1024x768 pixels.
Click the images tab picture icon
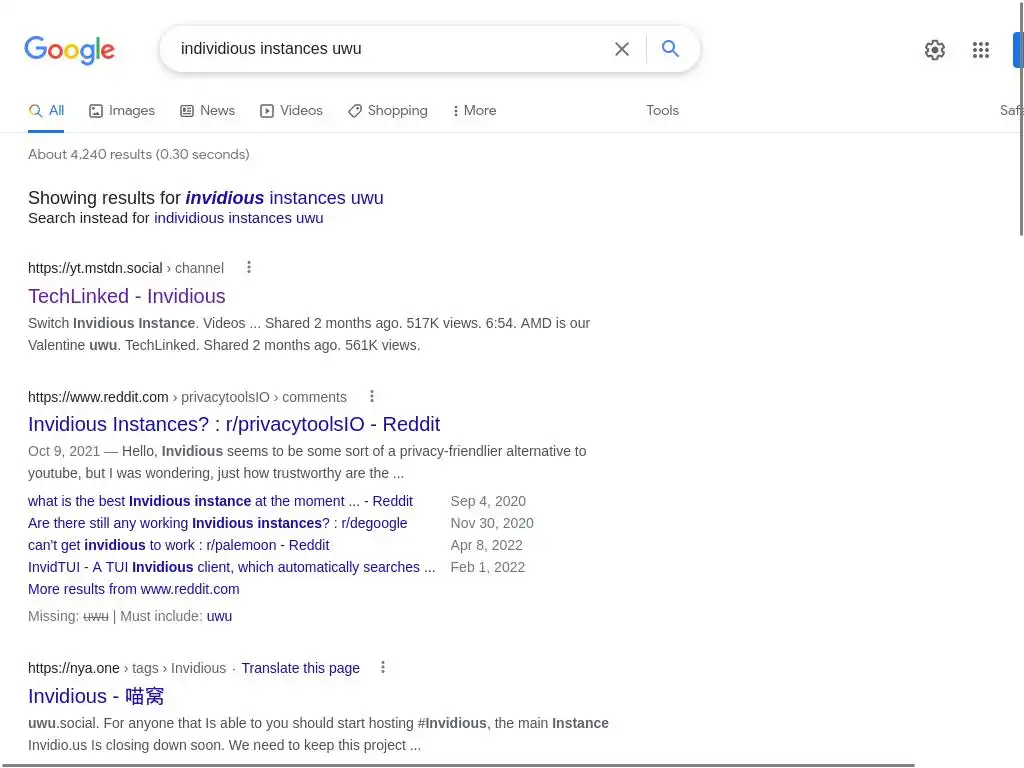(96, 111)
